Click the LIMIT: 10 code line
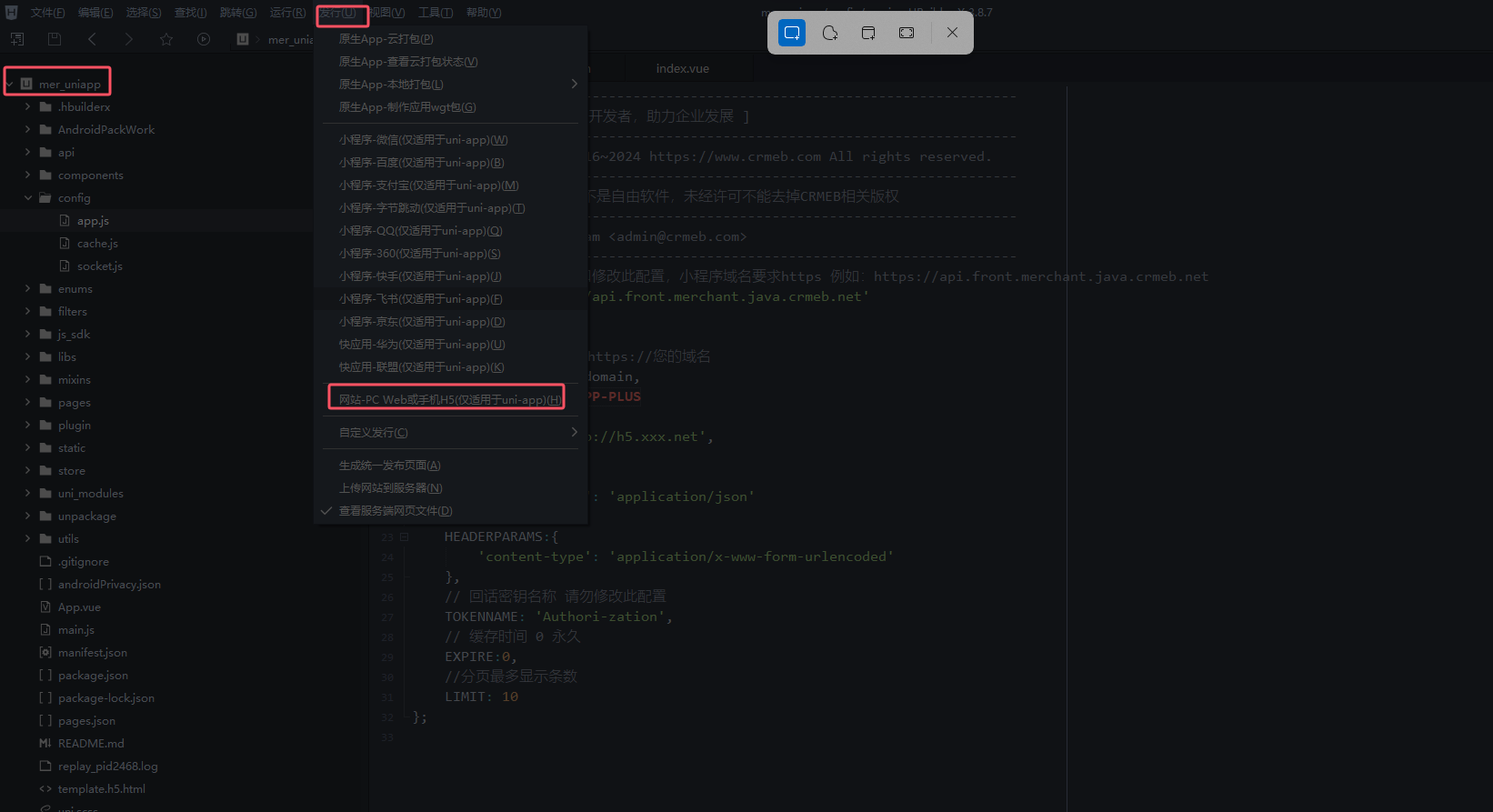1493x812 pixels. coord(481,697)
